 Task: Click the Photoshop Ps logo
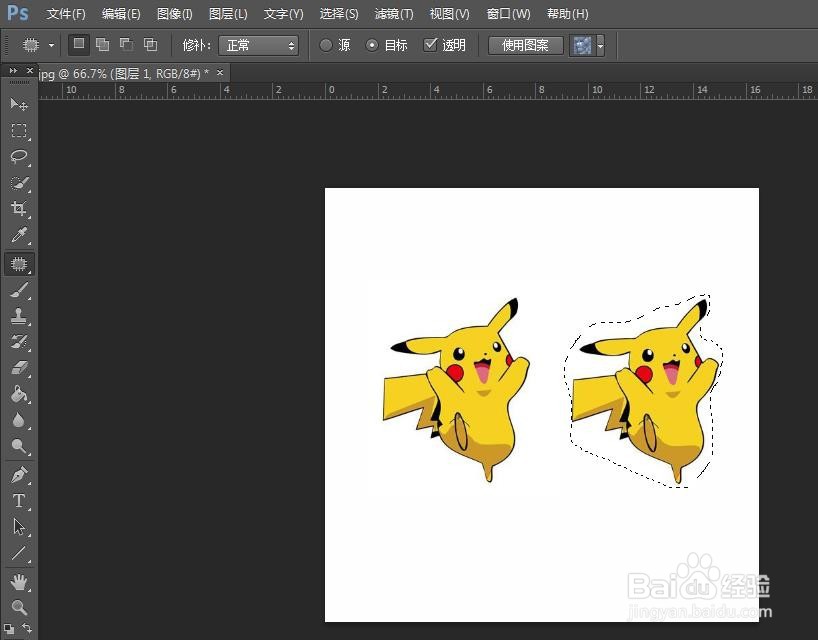(18, 13)
